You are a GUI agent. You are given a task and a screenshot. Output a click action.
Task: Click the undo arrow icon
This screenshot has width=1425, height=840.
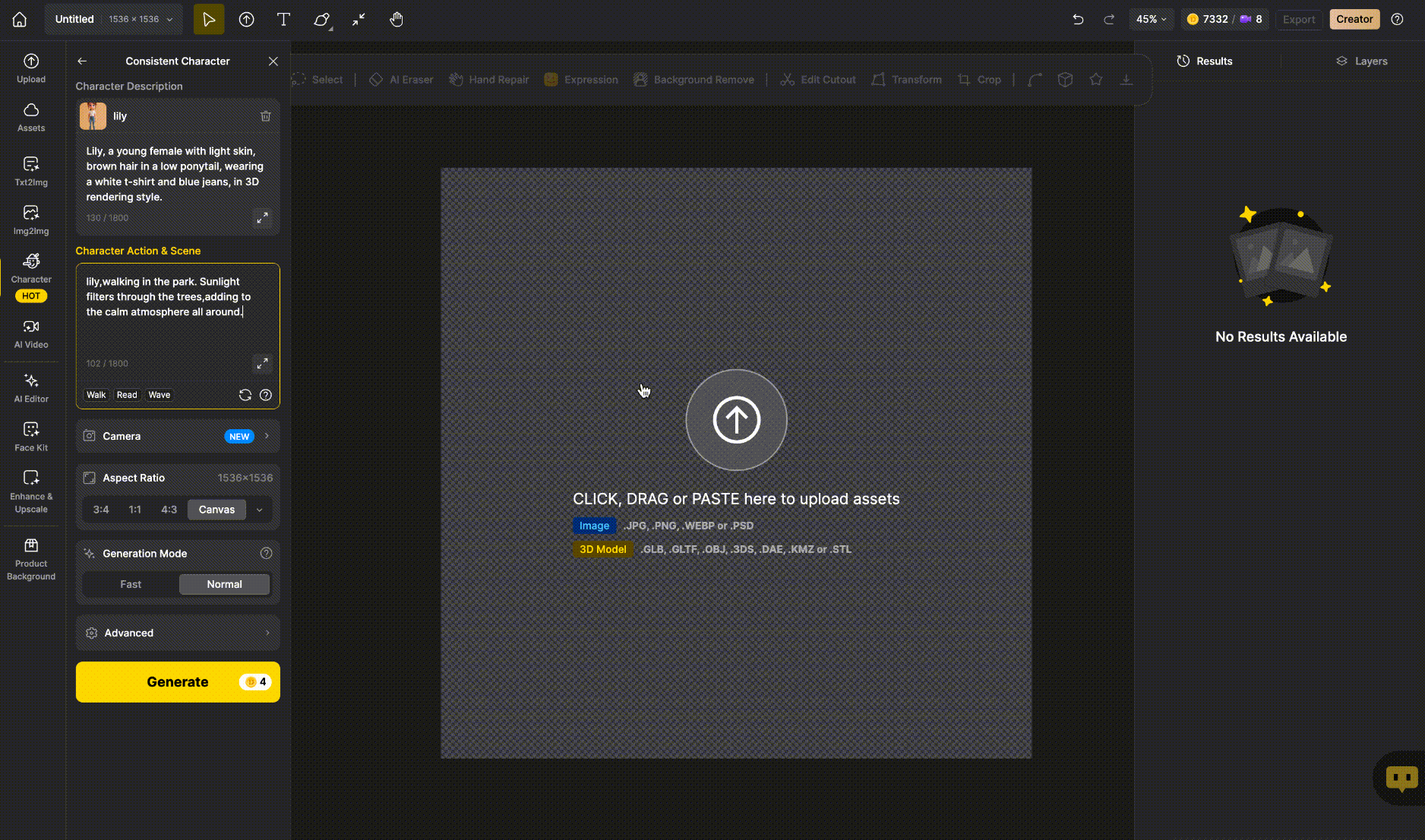1078,19
